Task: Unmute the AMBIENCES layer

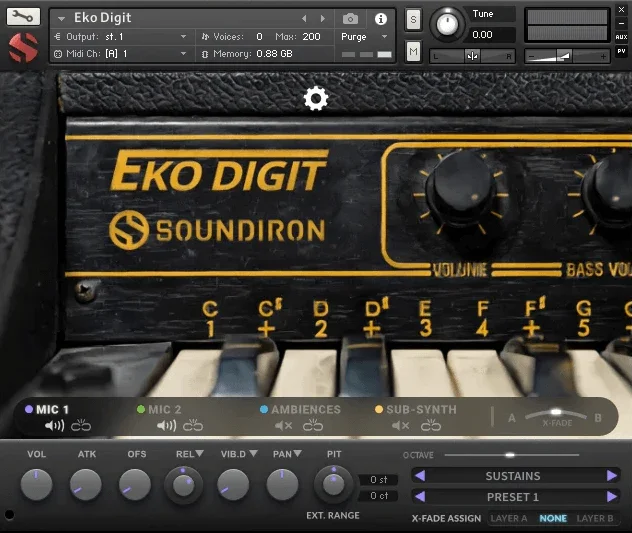Action: click(x=283, y=425)
